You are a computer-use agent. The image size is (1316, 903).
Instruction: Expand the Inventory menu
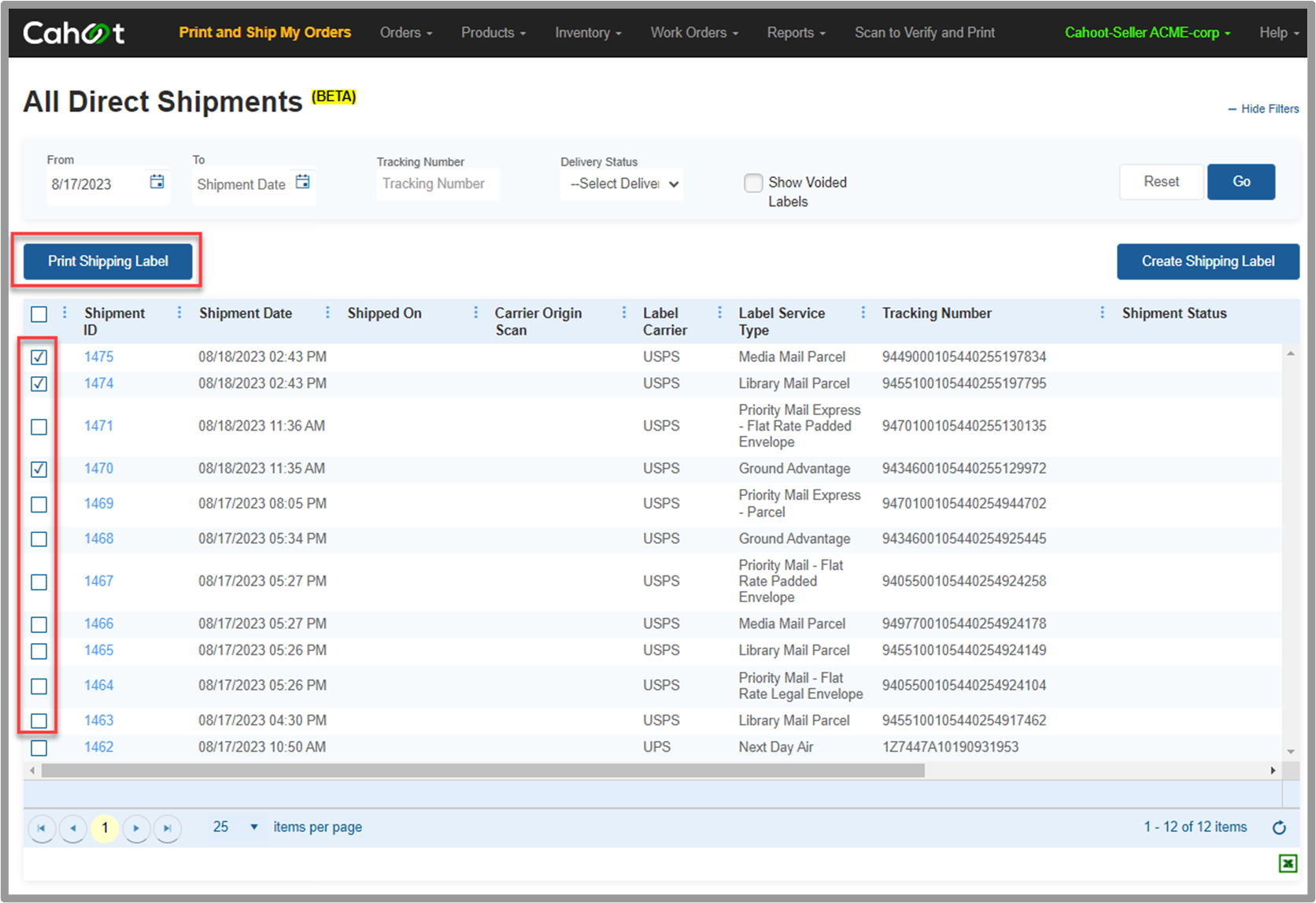click(588, 32)
